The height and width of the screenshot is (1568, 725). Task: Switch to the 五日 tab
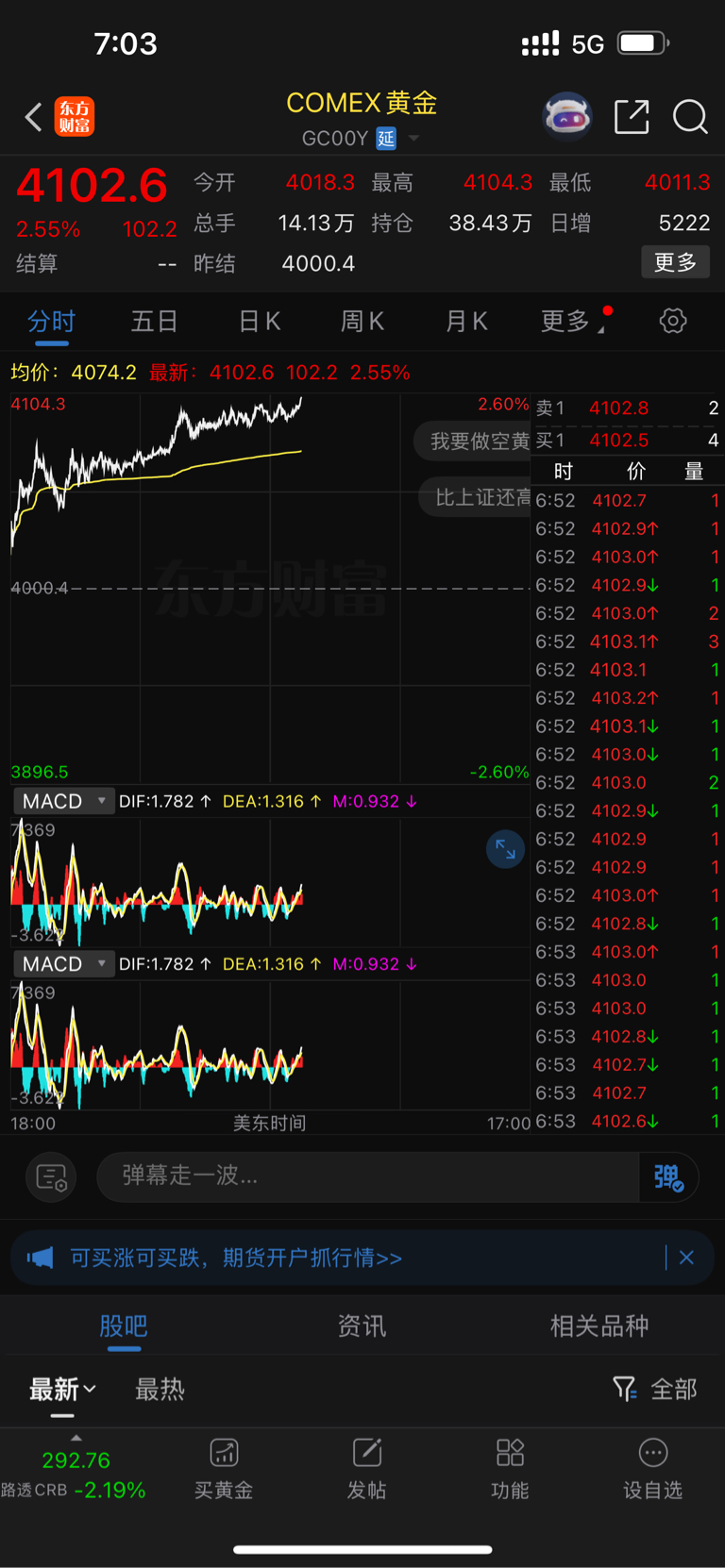coord(155,322)
